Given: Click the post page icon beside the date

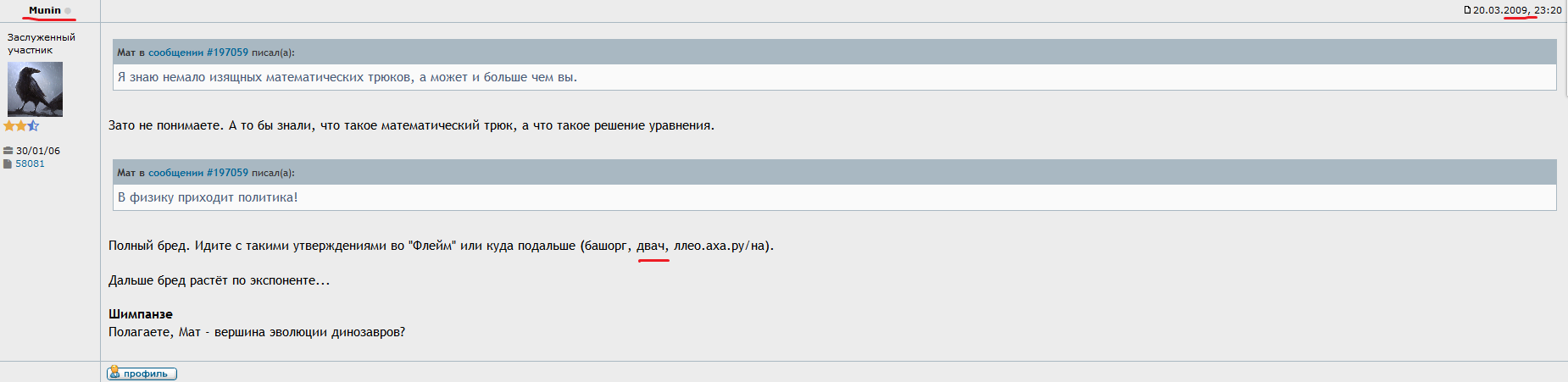Looking at the screenshot, I should point(1467,10).
